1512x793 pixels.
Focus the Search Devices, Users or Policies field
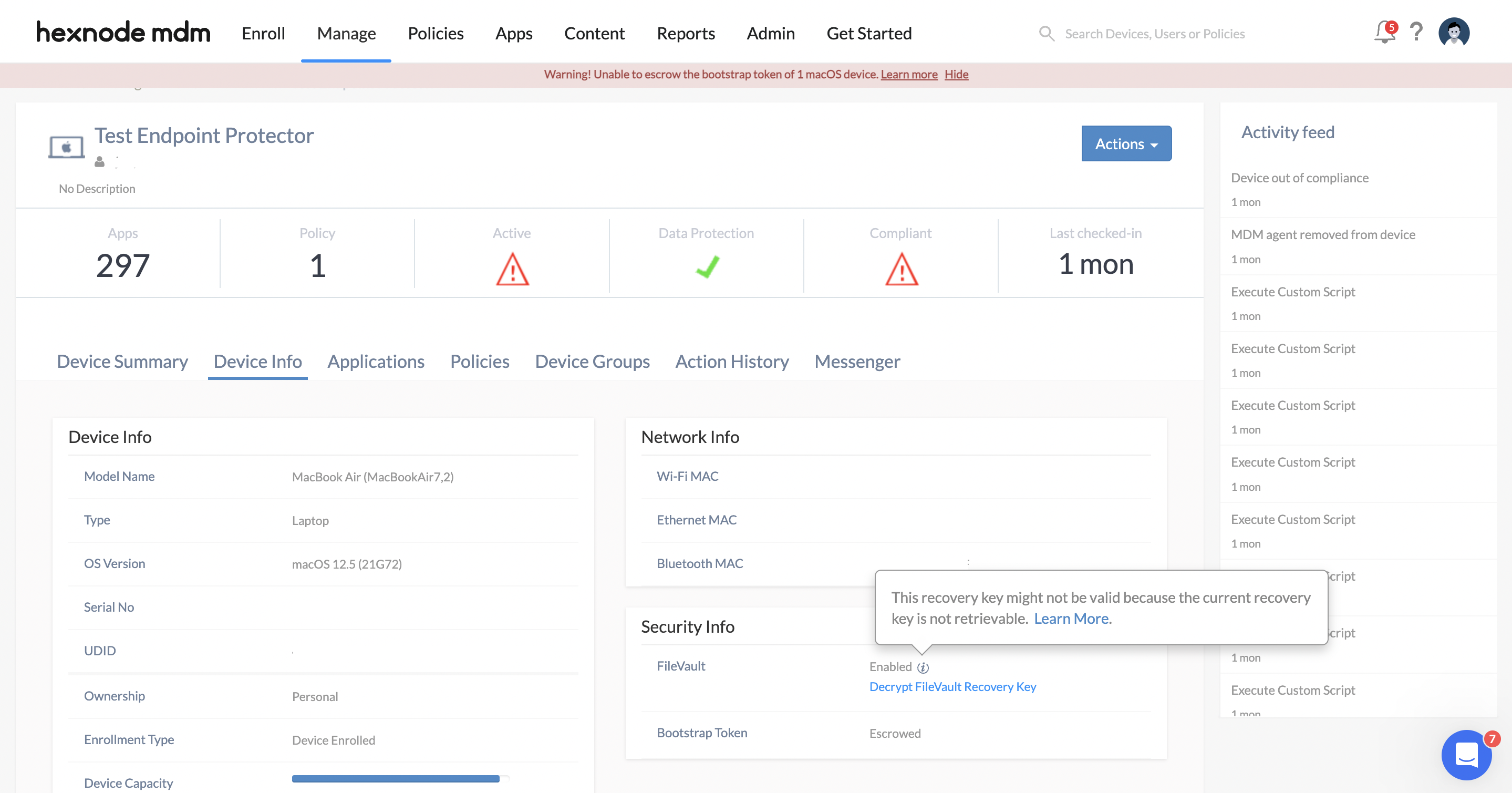[1155, 34]
